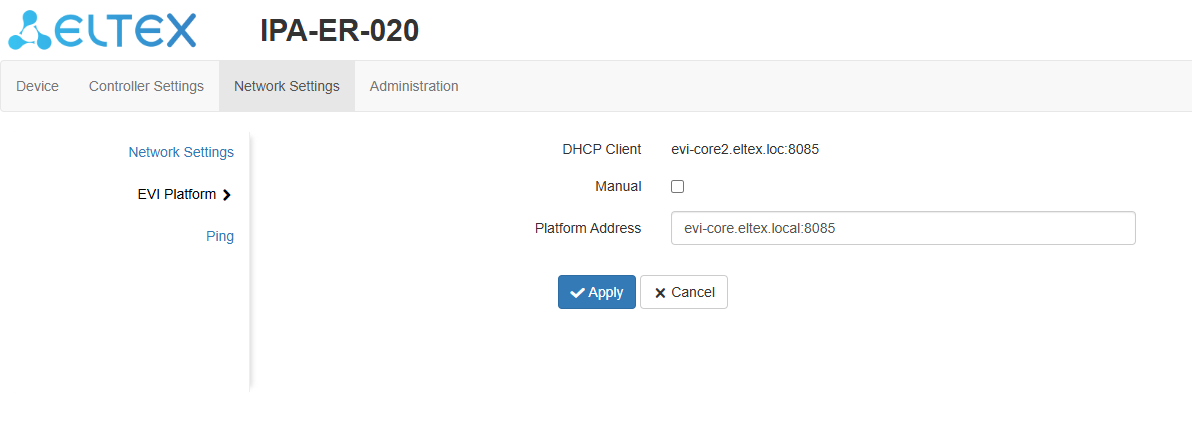Image resolution: width=1192 pixels, height=425 pixels.
Task: Click the X icon on Cancel
Action: (660, 293)
